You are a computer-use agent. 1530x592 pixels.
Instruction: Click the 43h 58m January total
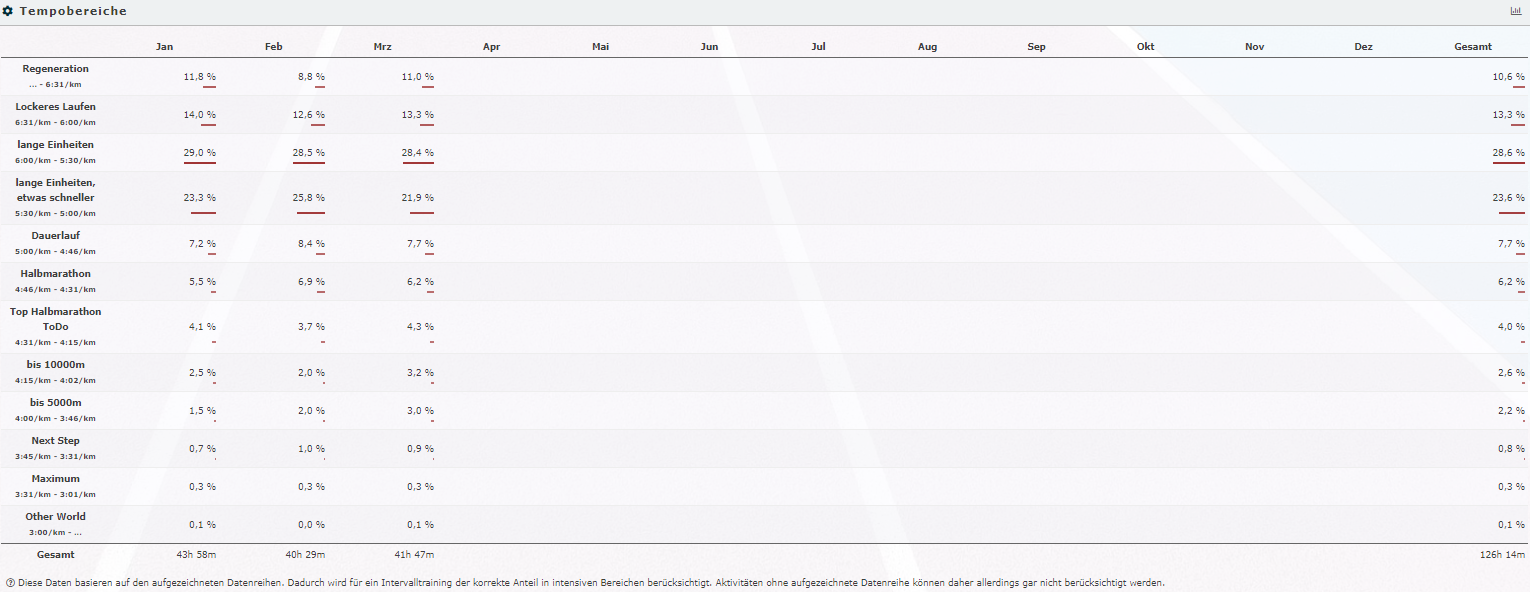click(198, 554)
